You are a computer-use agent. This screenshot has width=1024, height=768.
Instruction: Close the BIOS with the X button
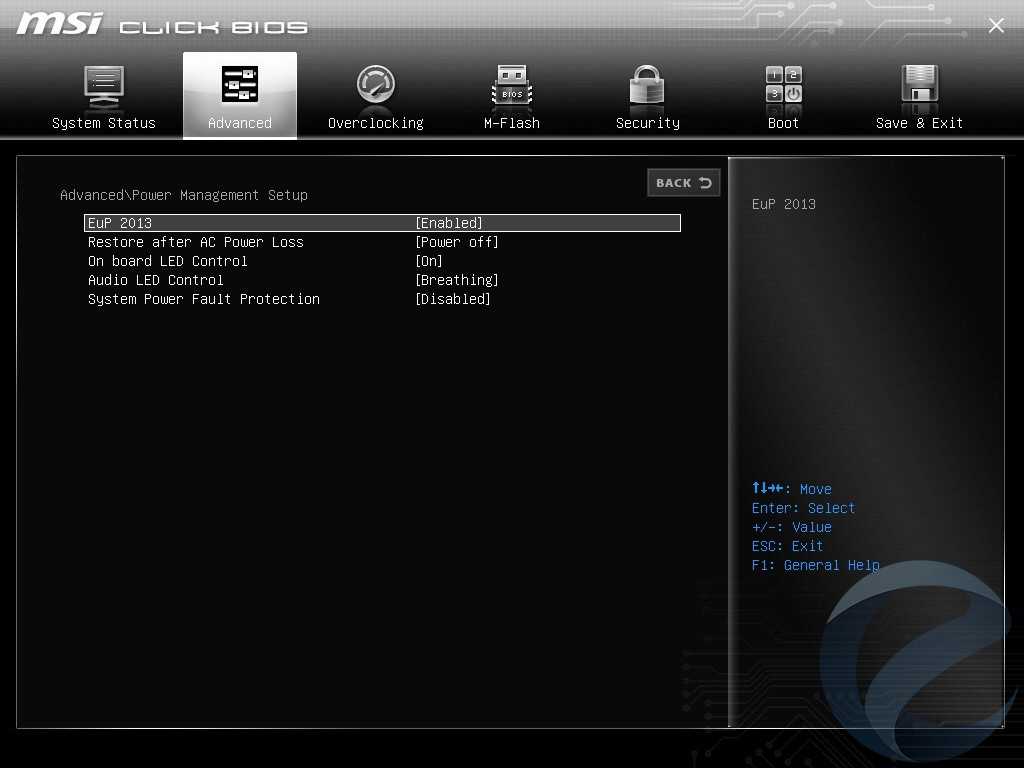tap(996, 26)
